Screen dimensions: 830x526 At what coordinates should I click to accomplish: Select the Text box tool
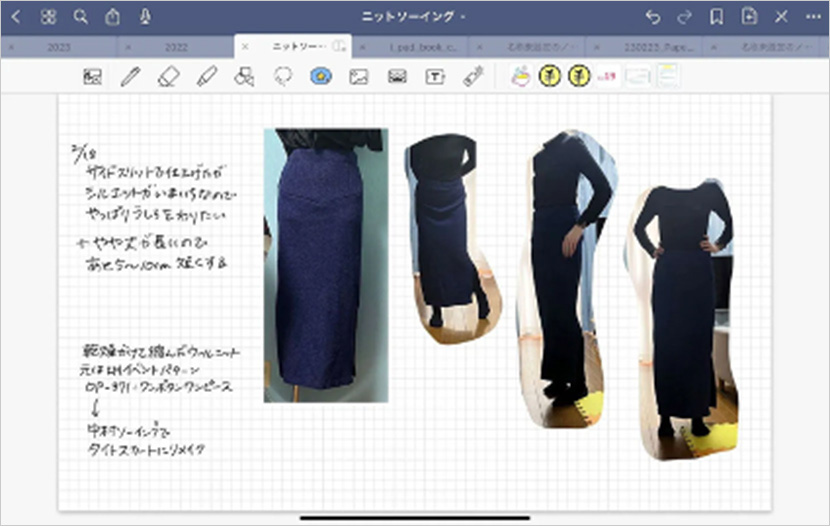435,77
